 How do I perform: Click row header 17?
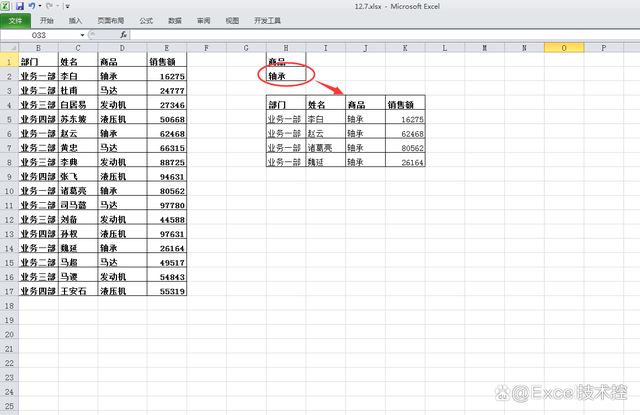7,291
